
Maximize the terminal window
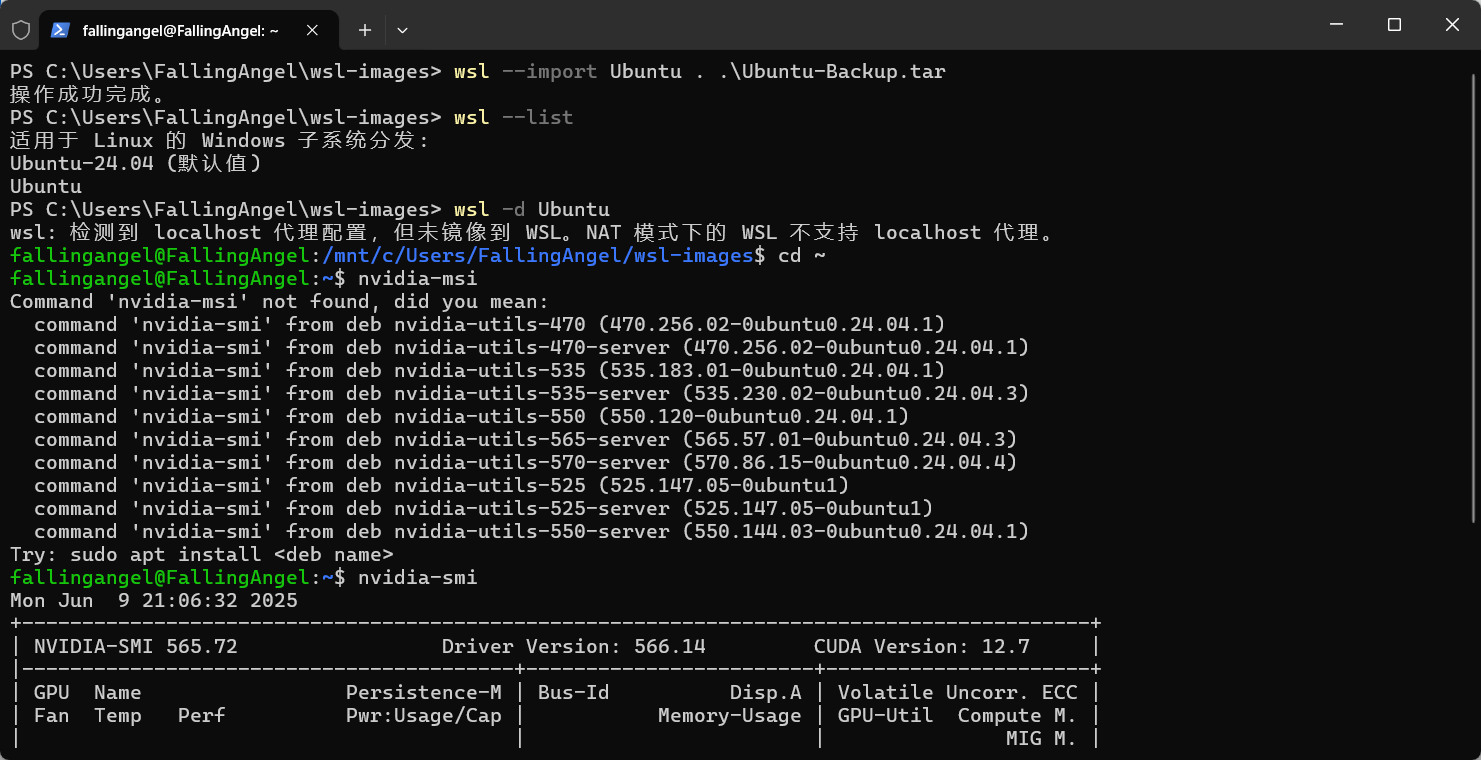point(1394,24)
